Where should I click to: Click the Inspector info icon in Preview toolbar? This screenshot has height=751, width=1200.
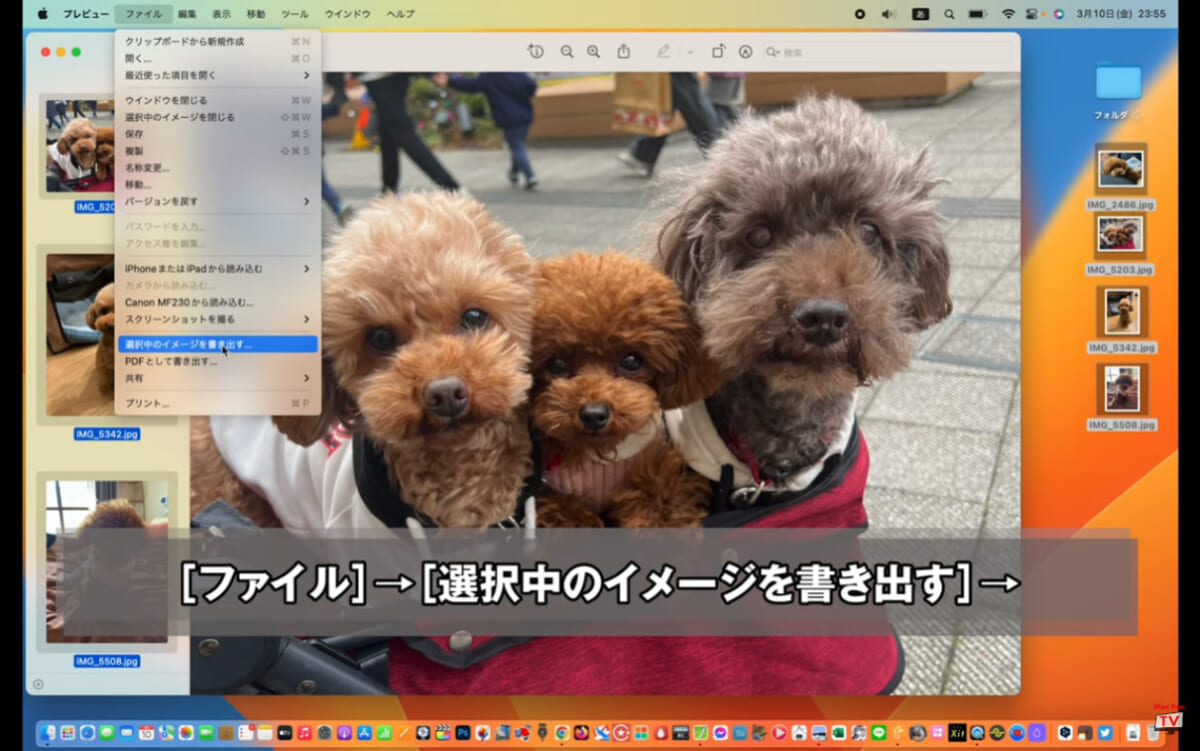536,51
